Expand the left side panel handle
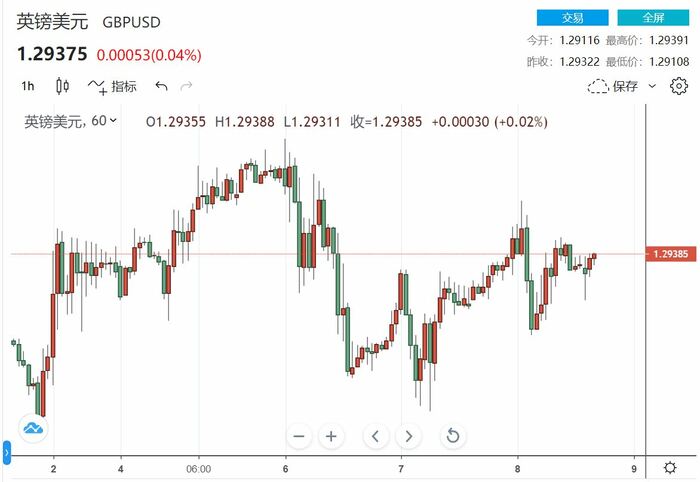 (x=4, y=453)
